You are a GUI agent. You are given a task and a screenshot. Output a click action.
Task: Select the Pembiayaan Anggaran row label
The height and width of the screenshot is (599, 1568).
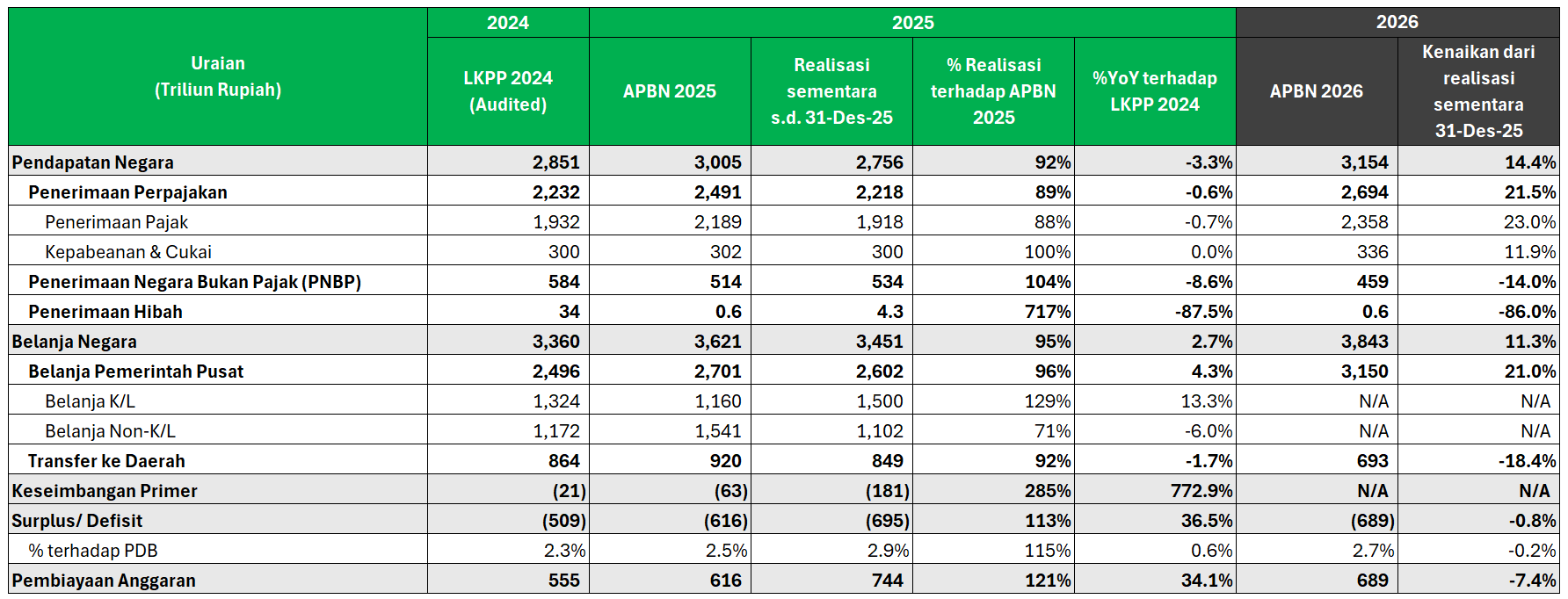[104, 581]
